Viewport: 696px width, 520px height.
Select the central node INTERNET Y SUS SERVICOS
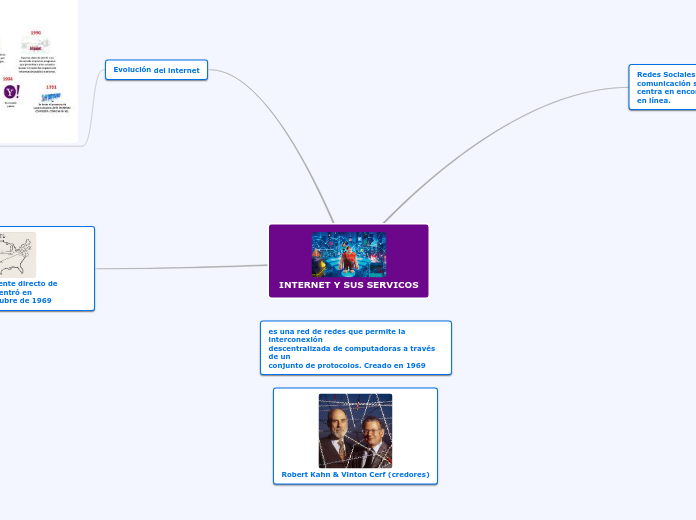click(348, 261)
